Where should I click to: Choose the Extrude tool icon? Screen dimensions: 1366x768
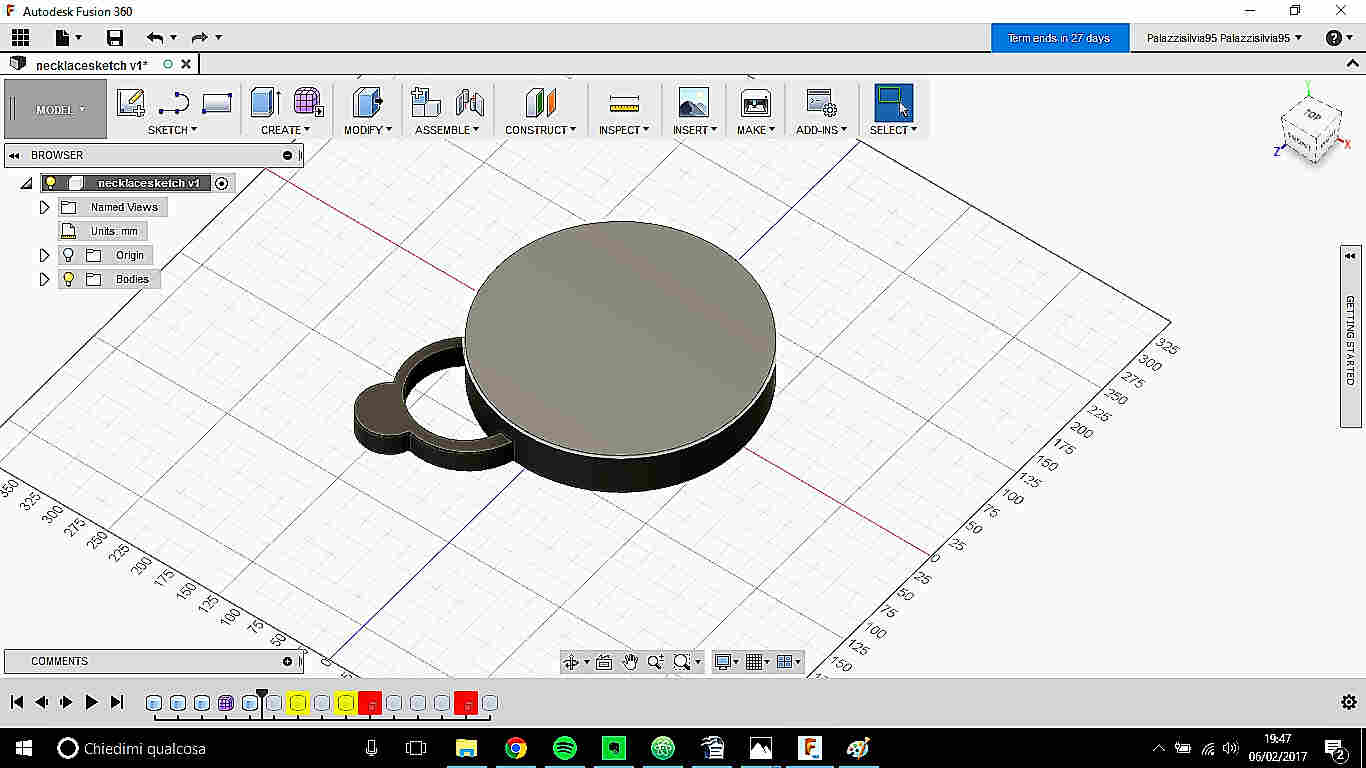pos(265,103)
